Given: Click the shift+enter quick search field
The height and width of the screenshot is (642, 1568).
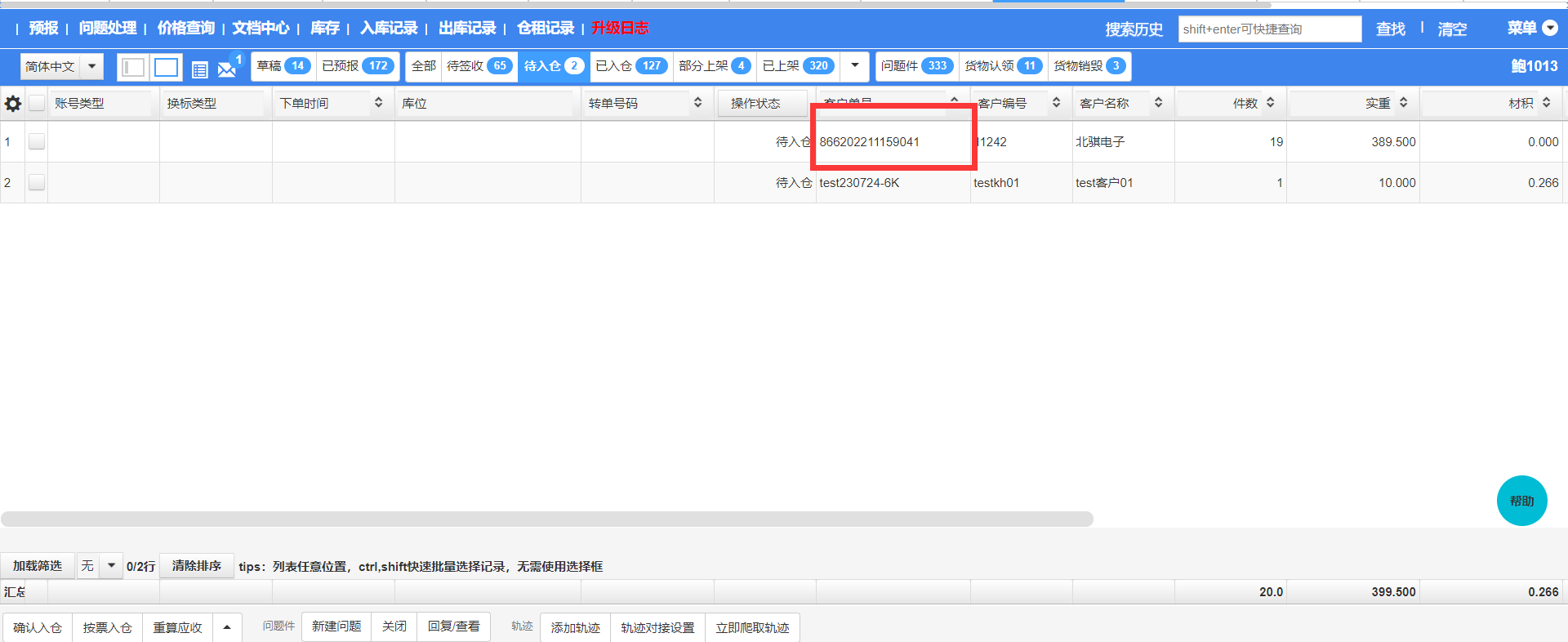Looking at the screenshot, I should pyautogui.click(x=1269, y=29).
